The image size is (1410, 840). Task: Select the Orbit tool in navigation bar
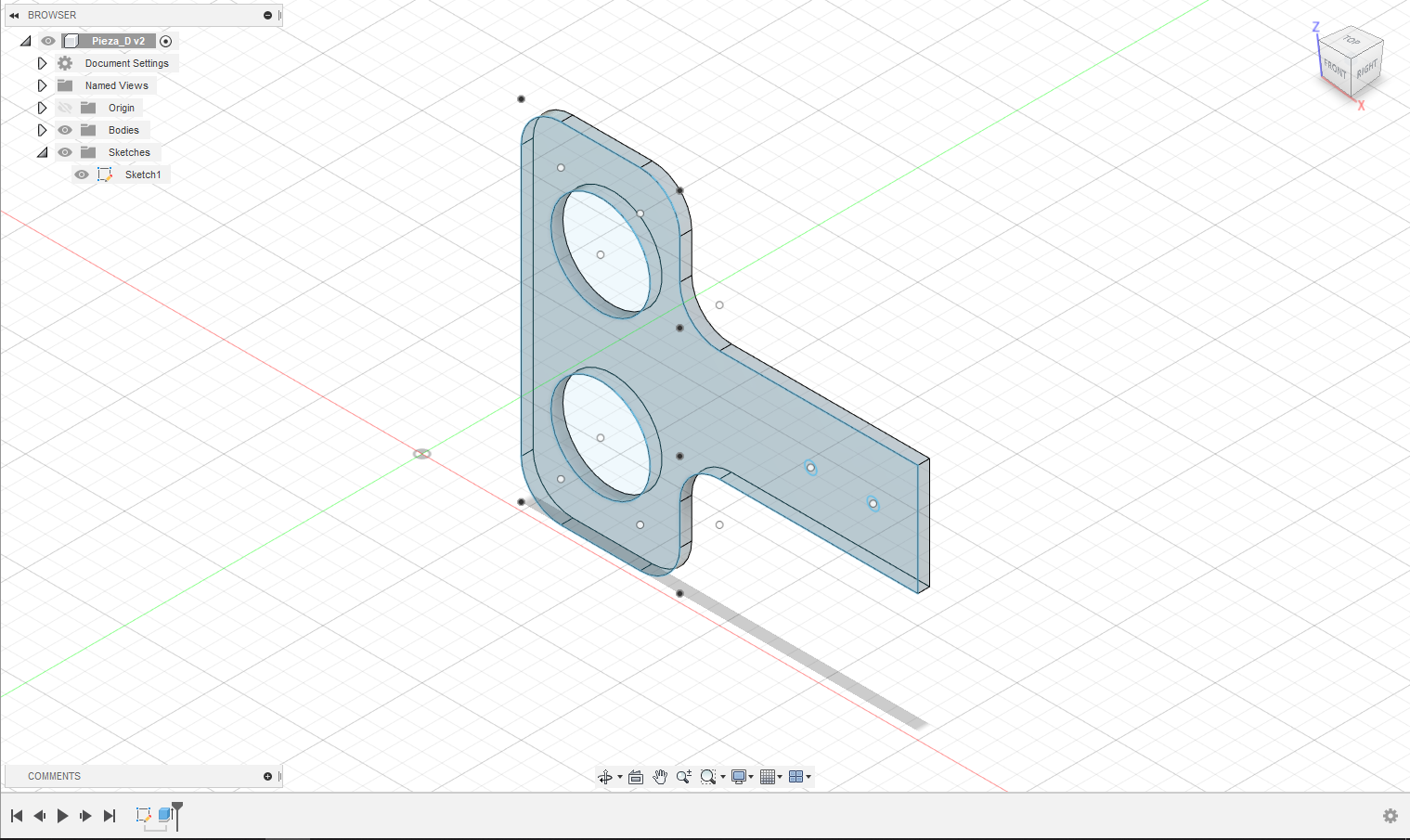pos(605,777)
